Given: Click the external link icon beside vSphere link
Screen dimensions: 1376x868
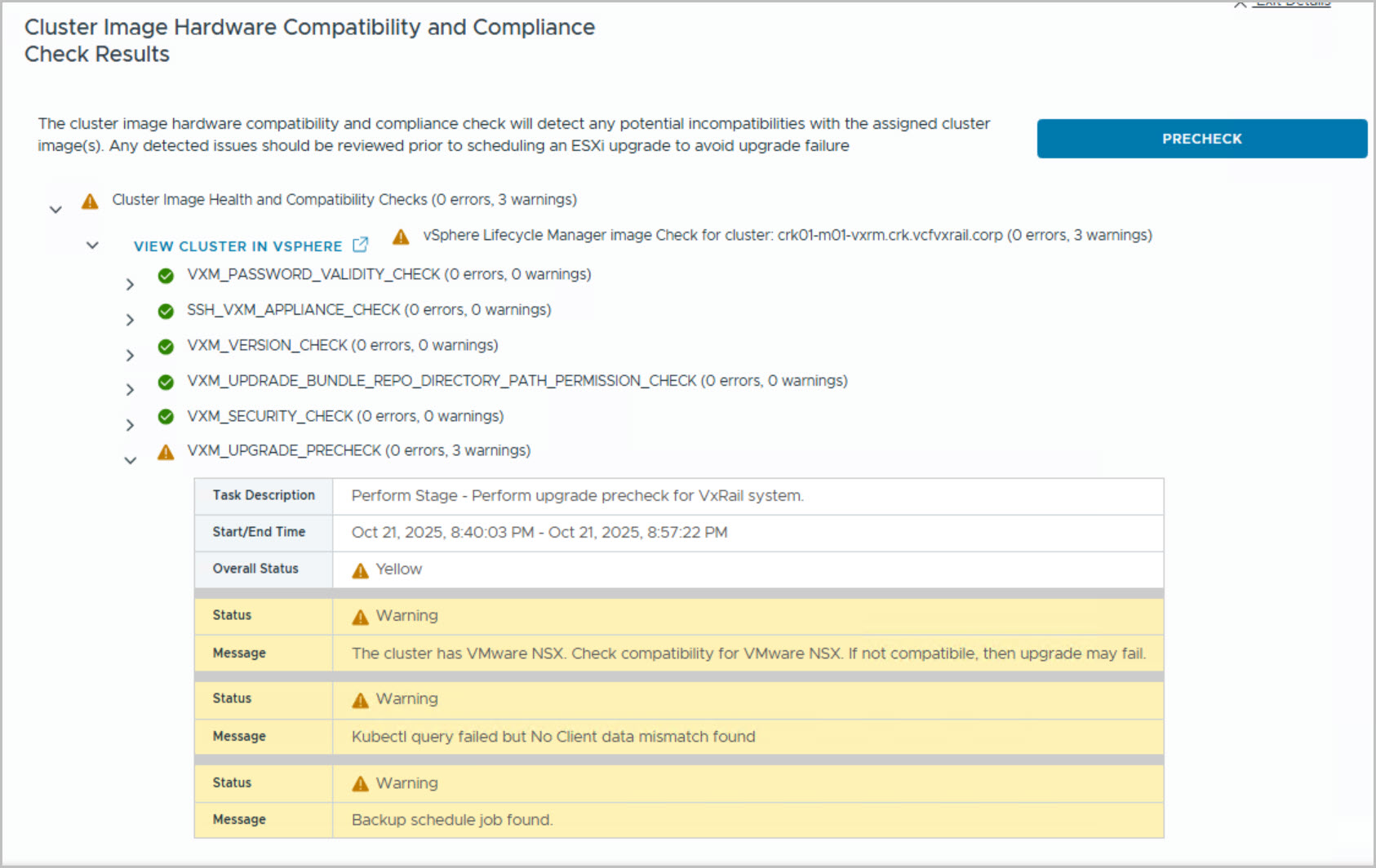Looking at the screenshot, I should click(360, 245).
